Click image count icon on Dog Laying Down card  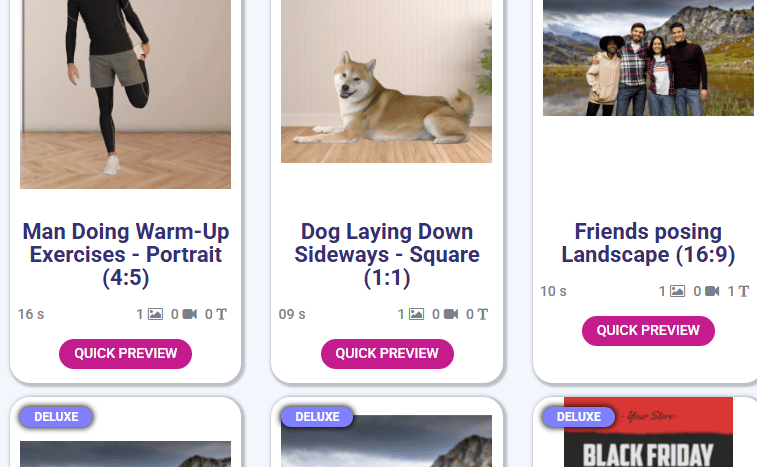[x=416, y=314]
